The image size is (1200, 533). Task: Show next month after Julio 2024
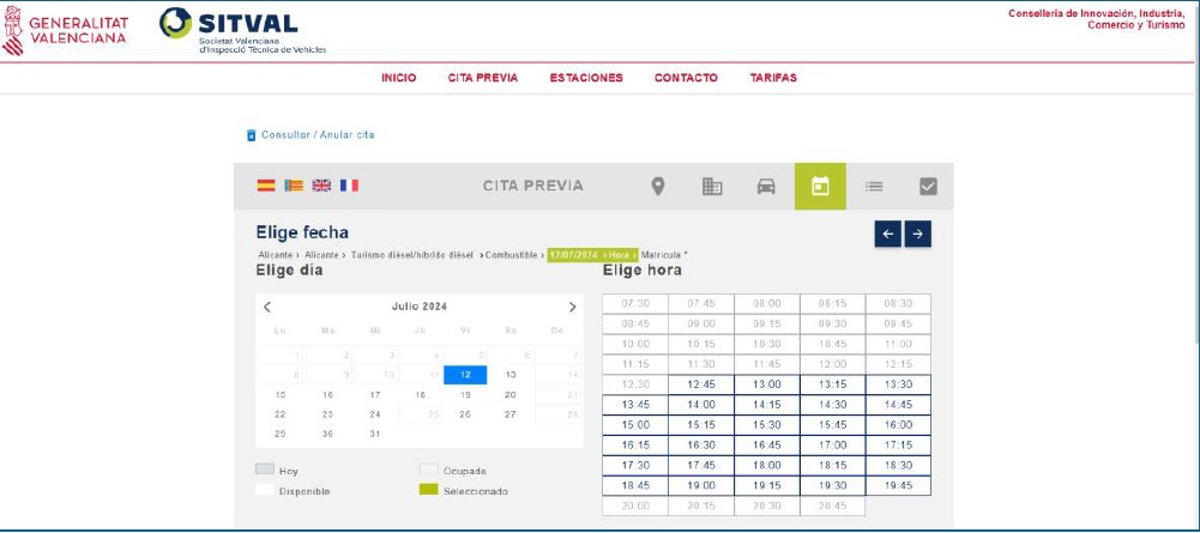pos(572,307)
